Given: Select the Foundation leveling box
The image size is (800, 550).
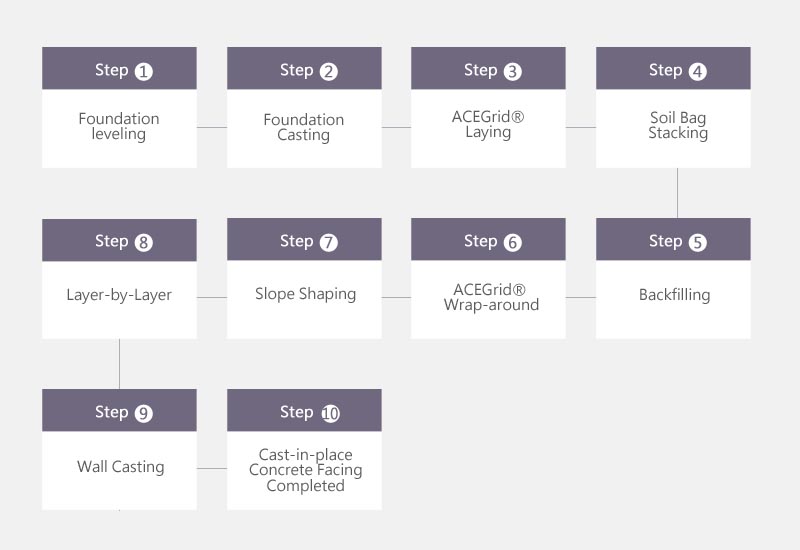Looking at the screenshot, I should 119,126.
